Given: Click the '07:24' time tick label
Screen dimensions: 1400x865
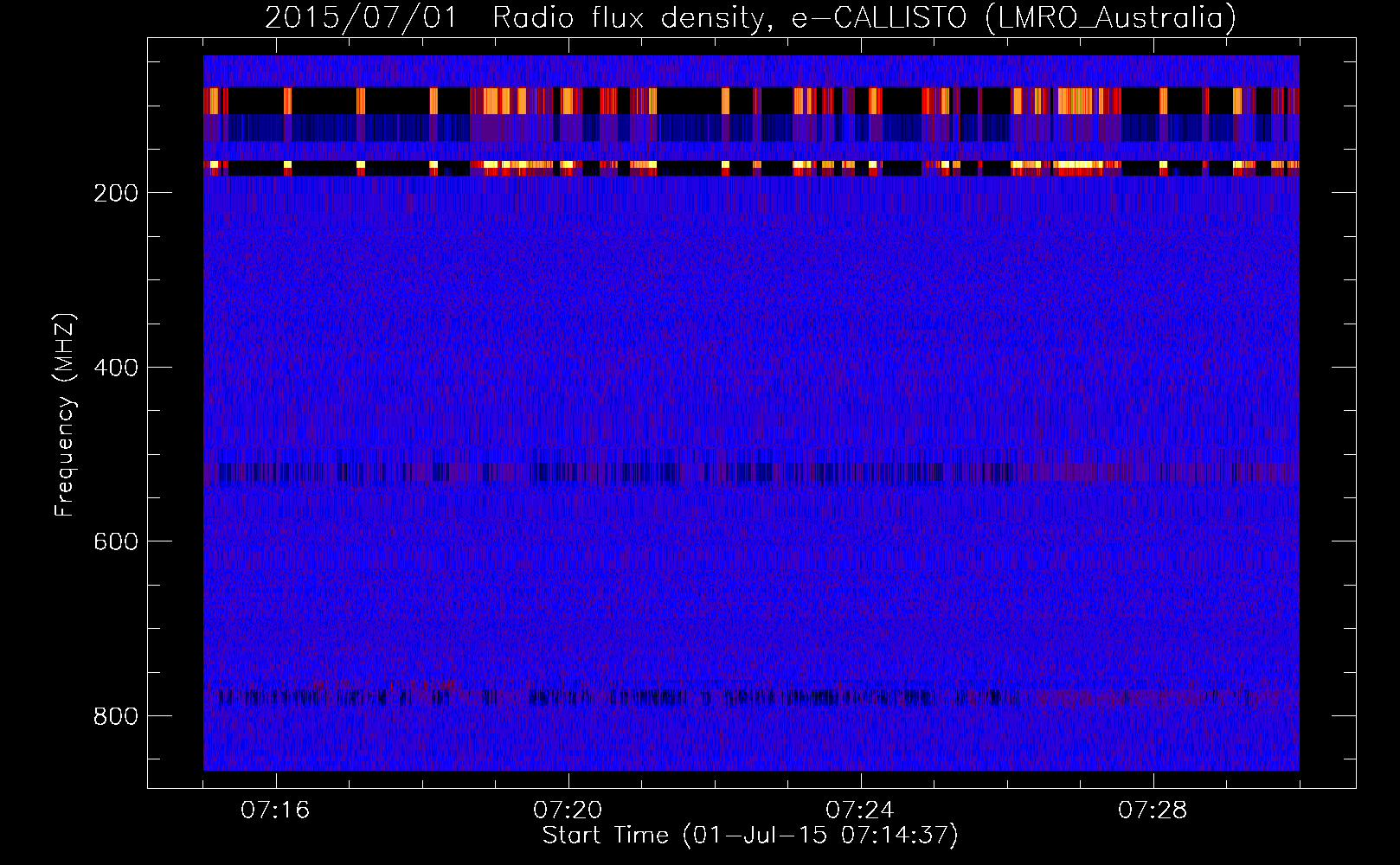Looking at the screenshot, I should point(860,811).
